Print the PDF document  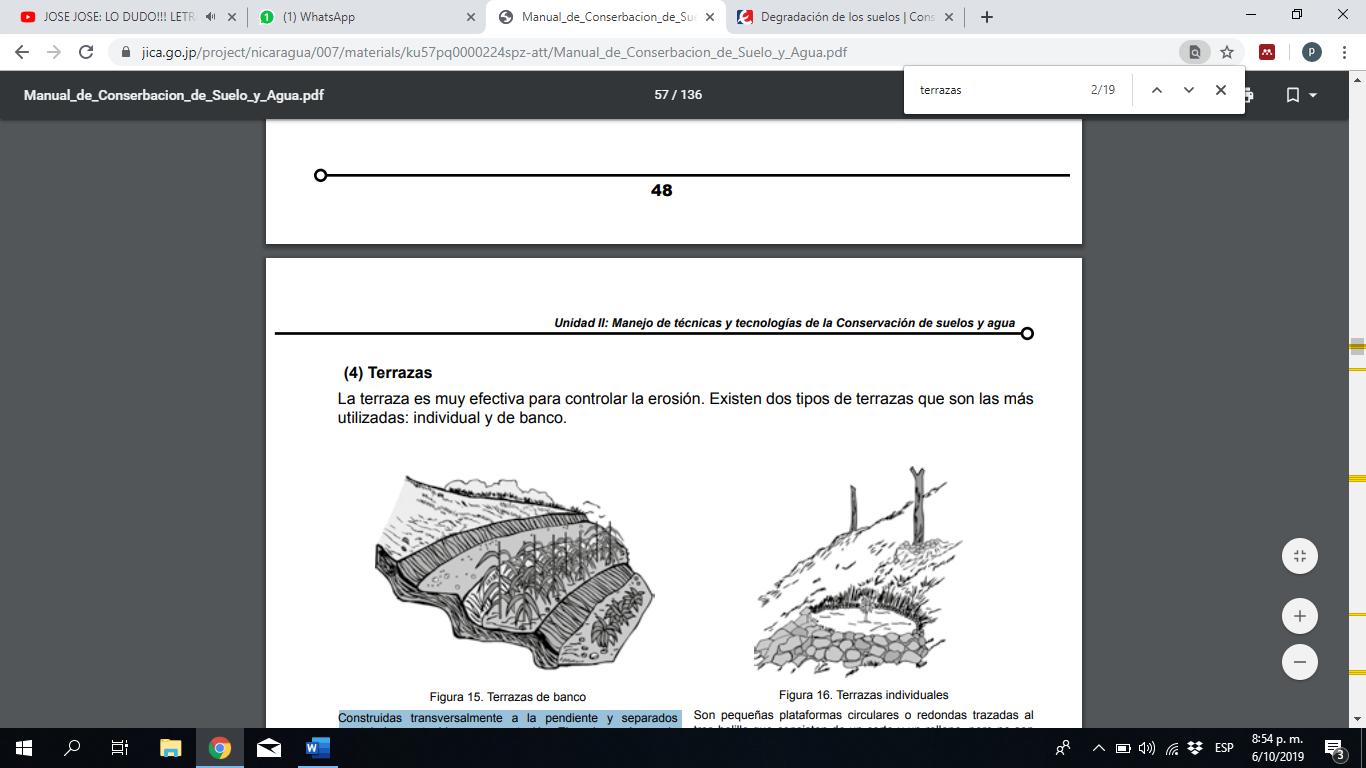point(1250,95)
